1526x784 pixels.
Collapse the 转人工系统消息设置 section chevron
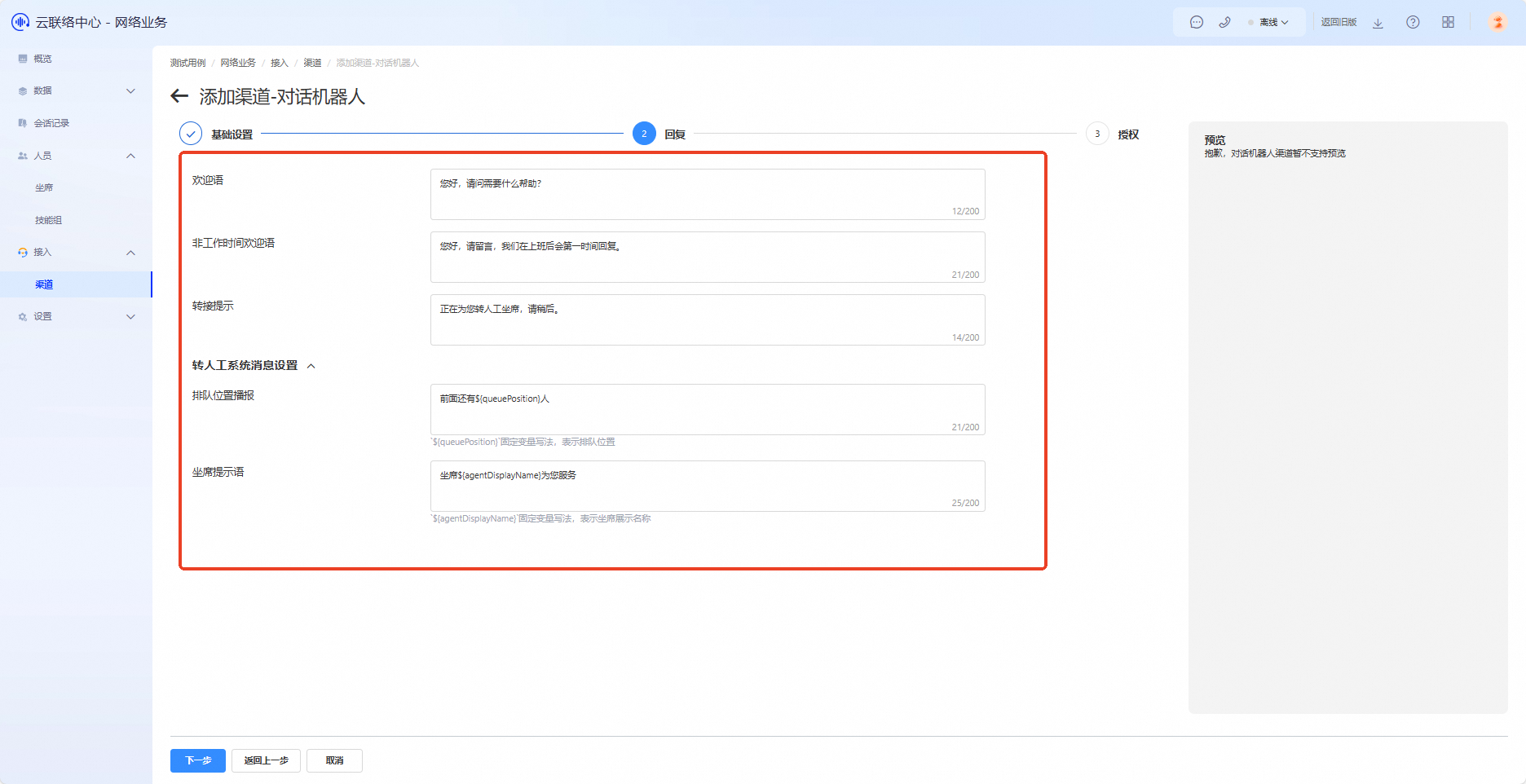(x=311, y=366)
